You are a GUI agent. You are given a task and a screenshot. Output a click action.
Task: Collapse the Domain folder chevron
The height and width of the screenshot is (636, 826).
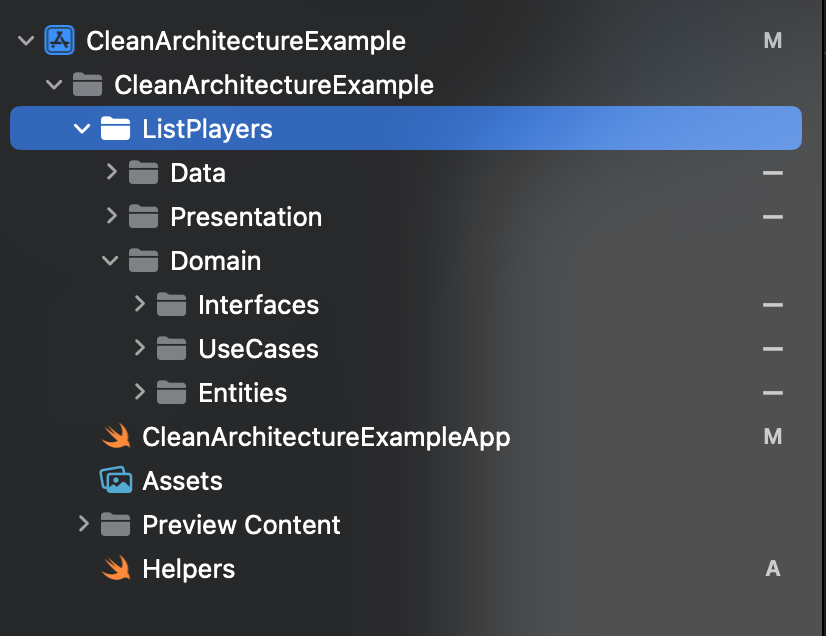(x=110, y=260)
